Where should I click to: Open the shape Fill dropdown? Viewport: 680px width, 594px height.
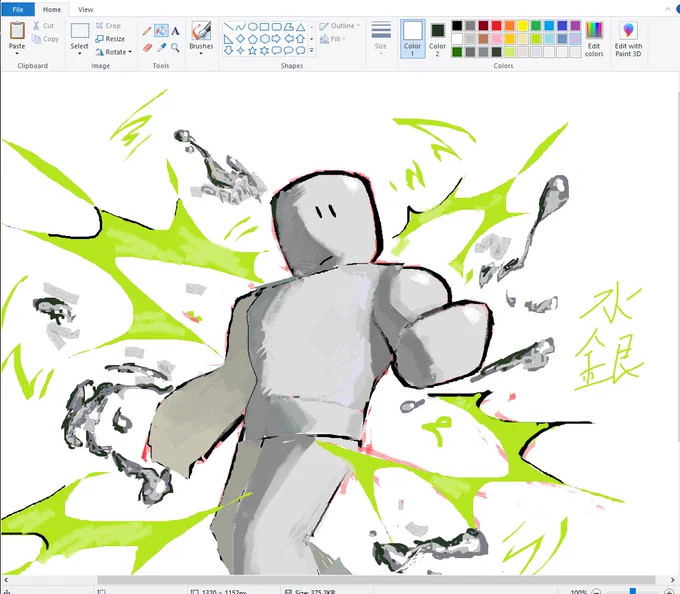click(333, 39)
